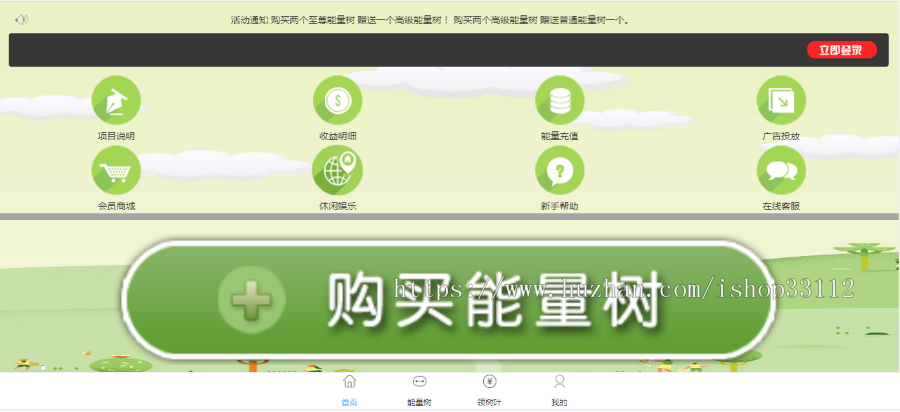Select the 广告投放 text label
Screen dimensions: 900x412
781,136
